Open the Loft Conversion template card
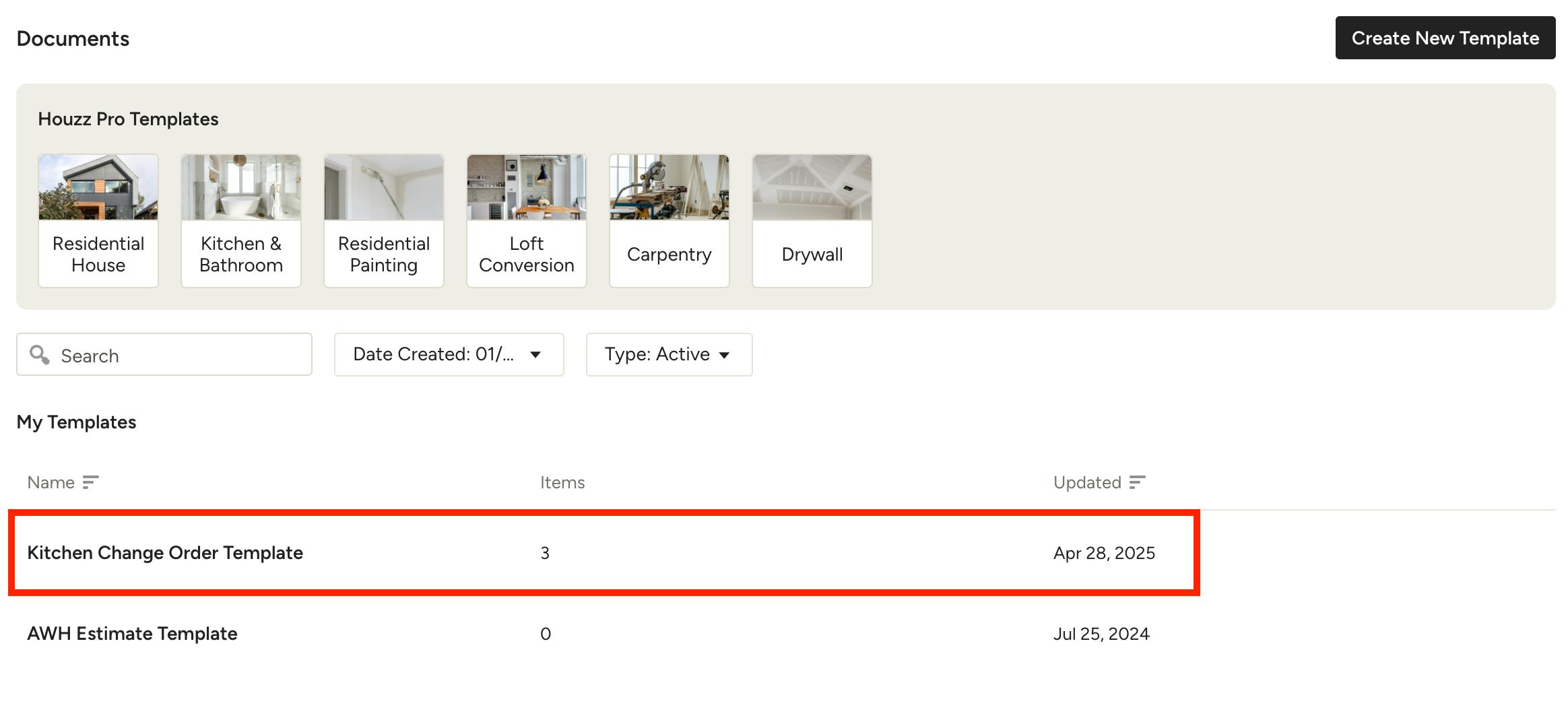This screenshot has width=1568, height=722. (527, 221)
